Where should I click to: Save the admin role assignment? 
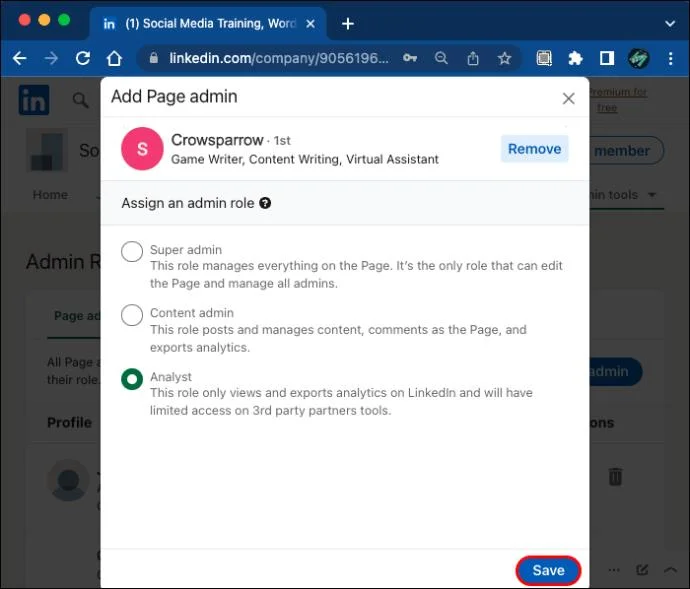click(548, 570)
